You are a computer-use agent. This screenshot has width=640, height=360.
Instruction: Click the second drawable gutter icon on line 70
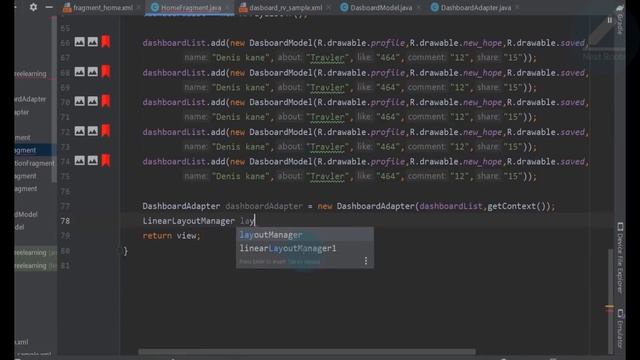93,101
